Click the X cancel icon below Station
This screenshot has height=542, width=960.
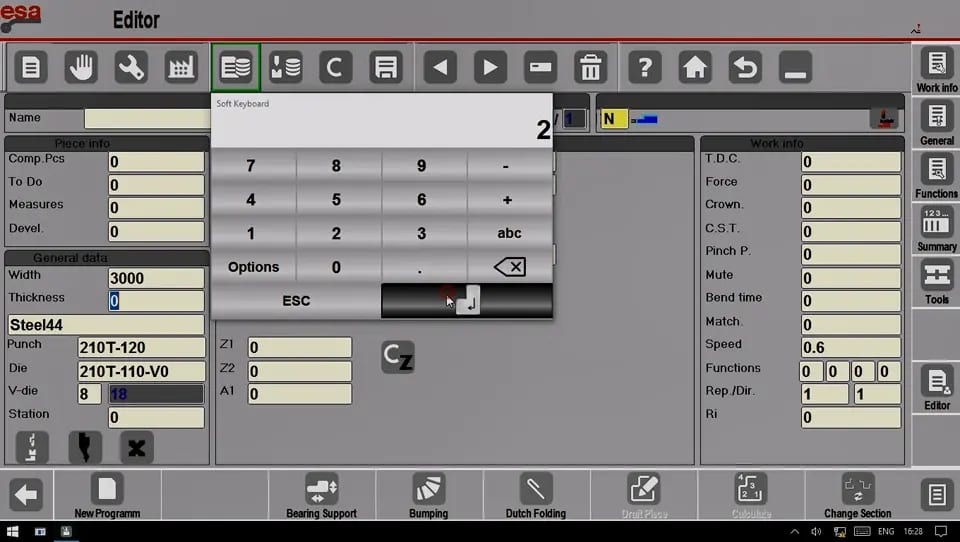pos(137,448)
